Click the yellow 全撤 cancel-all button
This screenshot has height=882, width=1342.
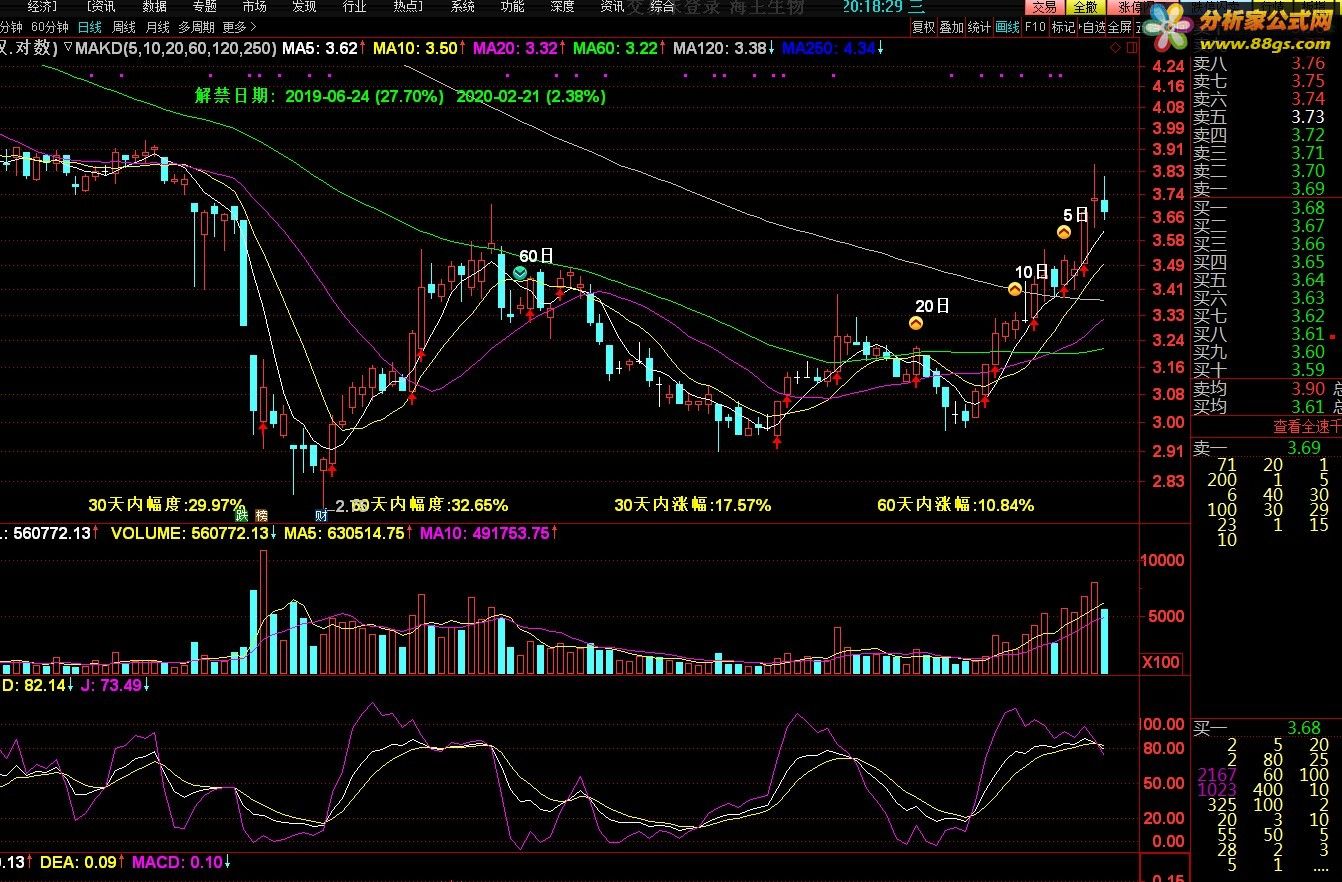[x=1084, y=7]
